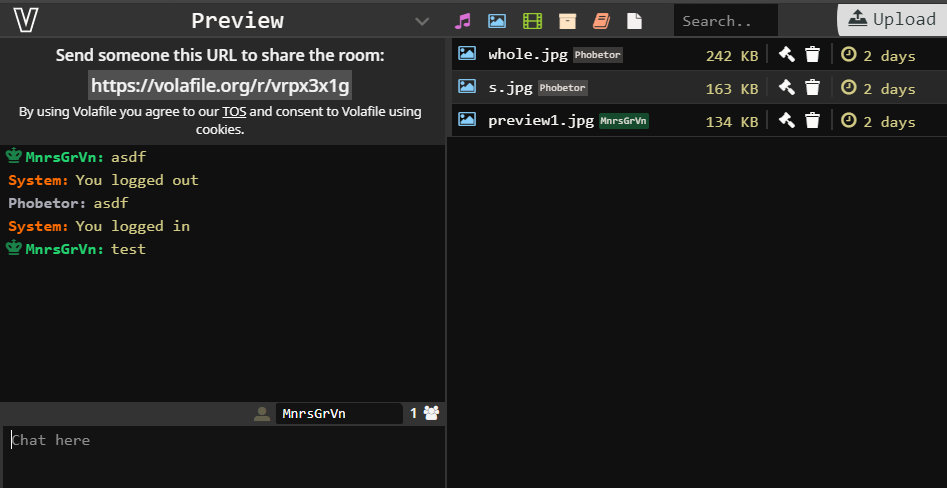Click the user avatar icon beside the nickname
The image size is (947, 488).
tap(262, 414)
